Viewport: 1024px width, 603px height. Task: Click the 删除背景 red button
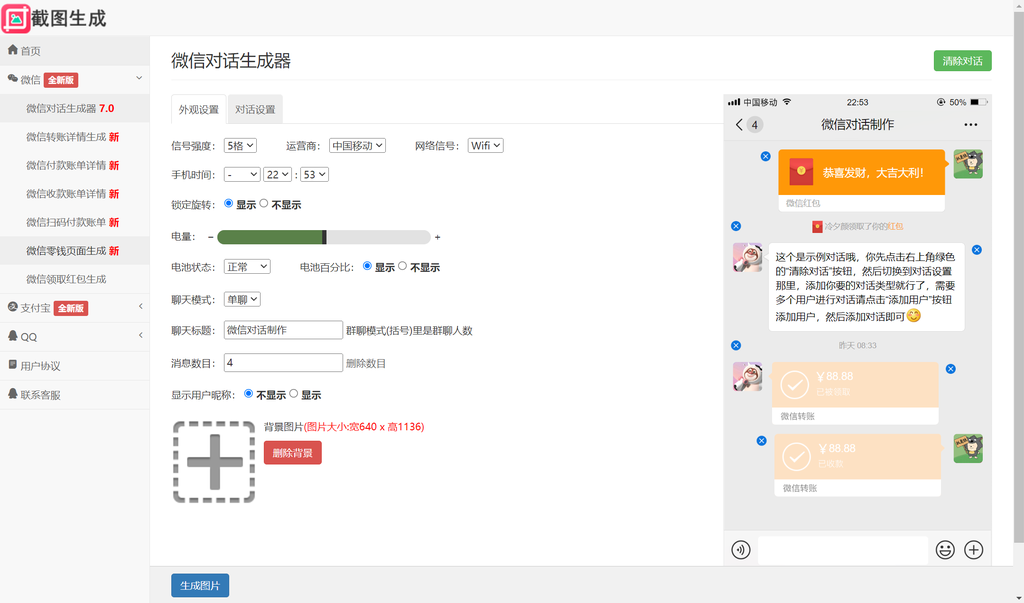(292, 452)
